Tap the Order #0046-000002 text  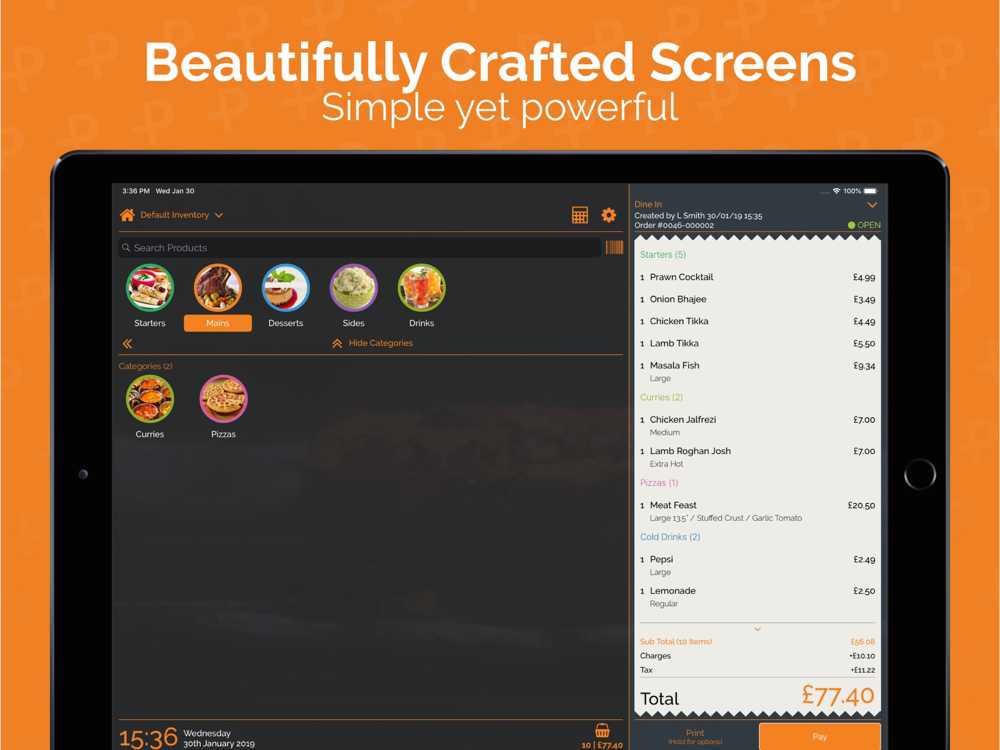674,225
